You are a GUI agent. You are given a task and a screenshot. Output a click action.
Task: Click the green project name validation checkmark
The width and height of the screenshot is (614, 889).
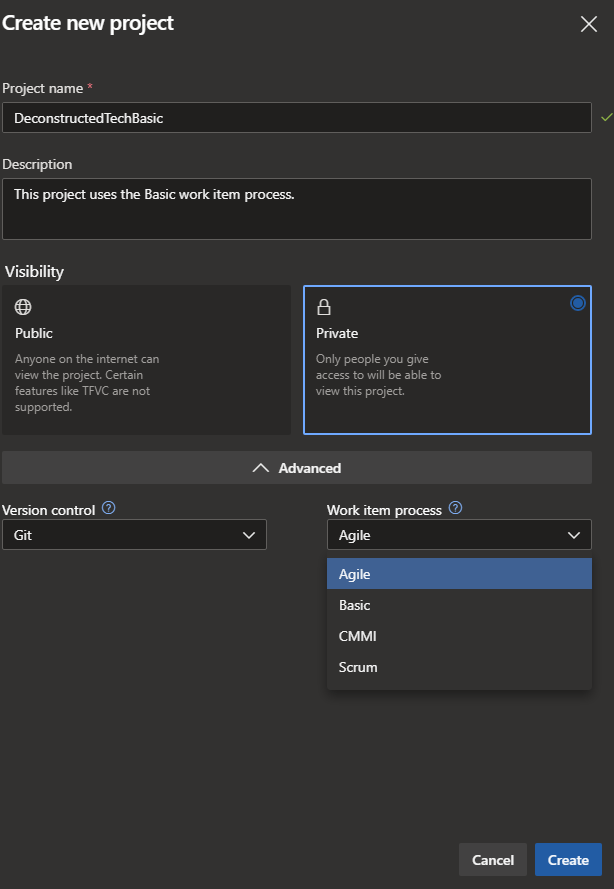(x=606, y=118)
